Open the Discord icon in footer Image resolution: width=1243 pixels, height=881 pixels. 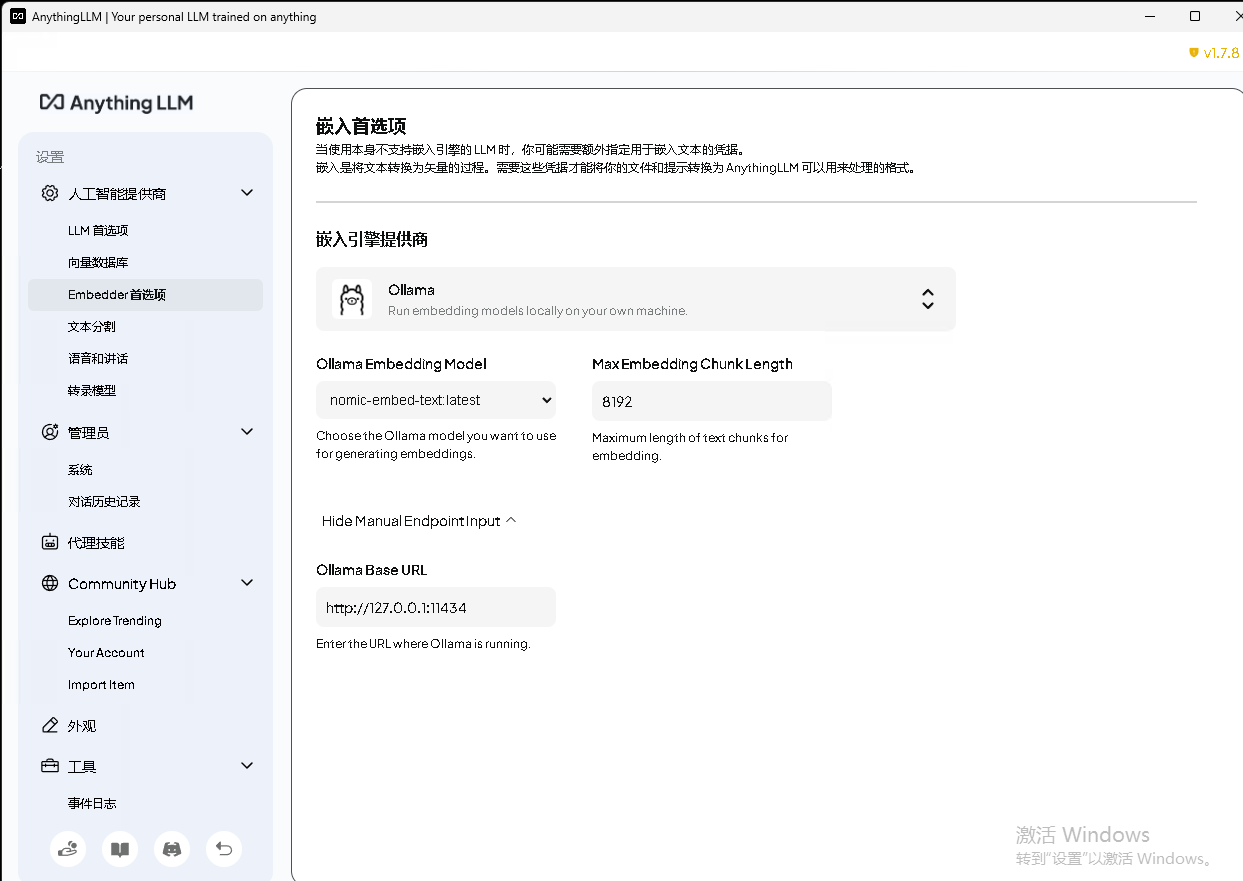click(x=172, y=849)
